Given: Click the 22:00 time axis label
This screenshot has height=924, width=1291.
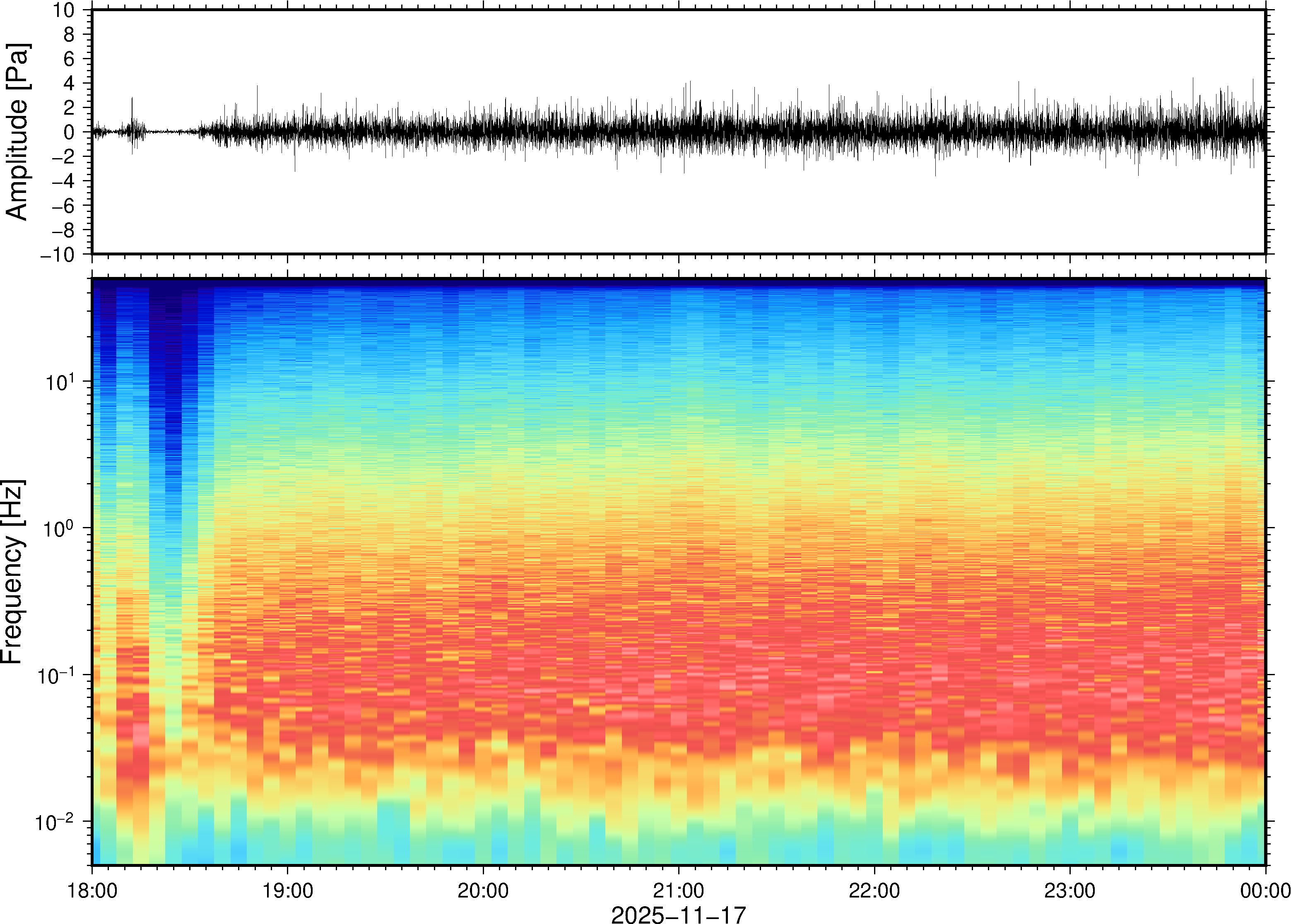Looking at the screenshot, I should [x=874, y=890].
